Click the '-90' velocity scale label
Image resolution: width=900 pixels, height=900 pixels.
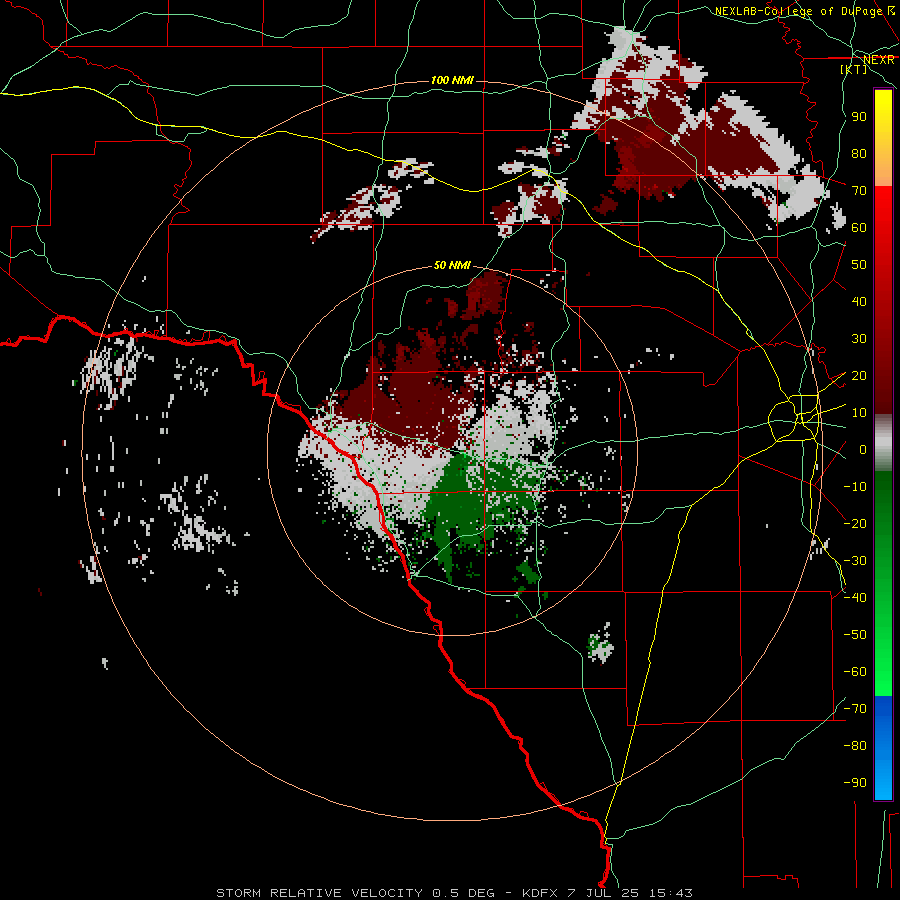pyautogui.click(x=855, y=783)
